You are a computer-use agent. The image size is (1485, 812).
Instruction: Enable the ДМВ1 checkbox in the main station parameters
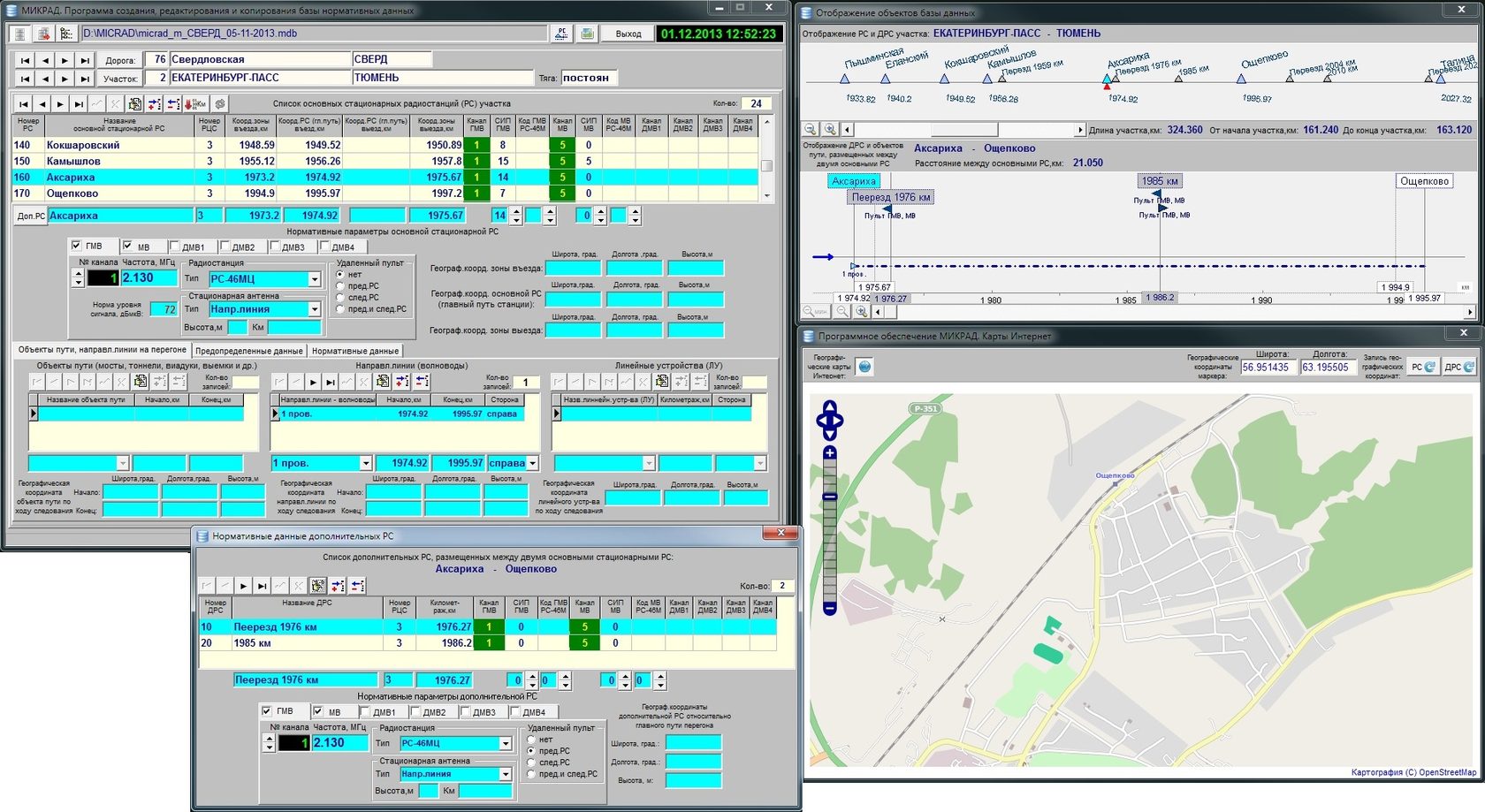click(175, 247)
